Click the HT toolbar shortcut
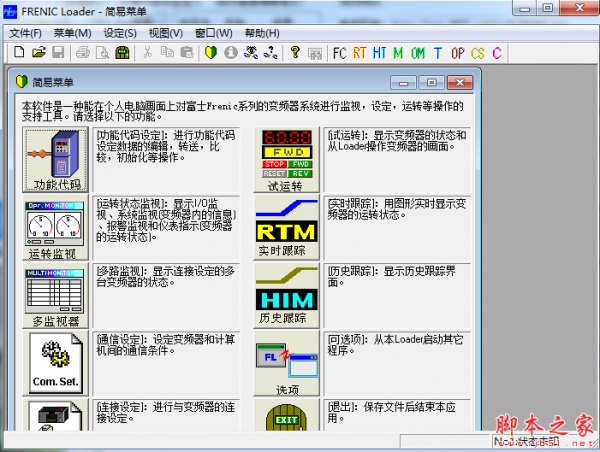 click(x=379, y=53)
